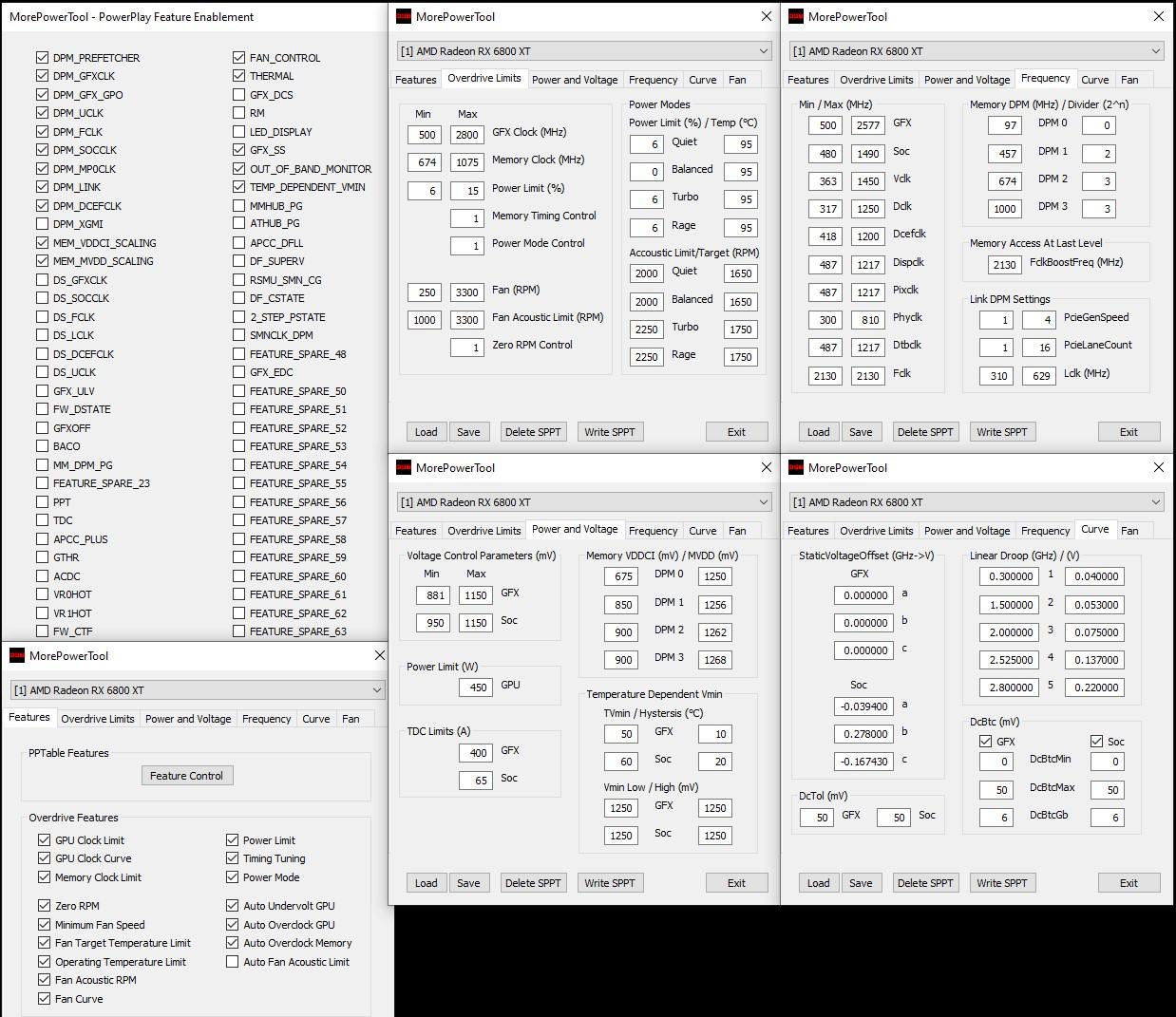Click the Feature Control button
Image resolution: width=1176 pixels, height=1017 pixels.
[186, 776]
